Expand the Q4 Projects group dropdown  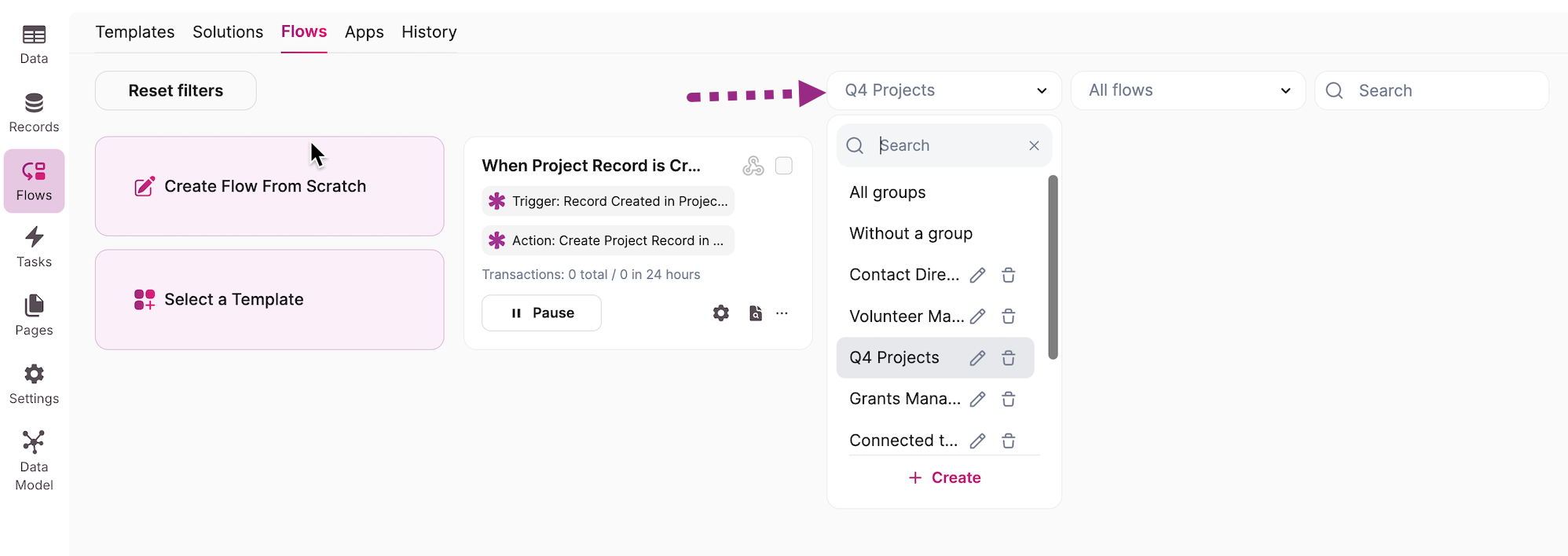click(943, 90)
